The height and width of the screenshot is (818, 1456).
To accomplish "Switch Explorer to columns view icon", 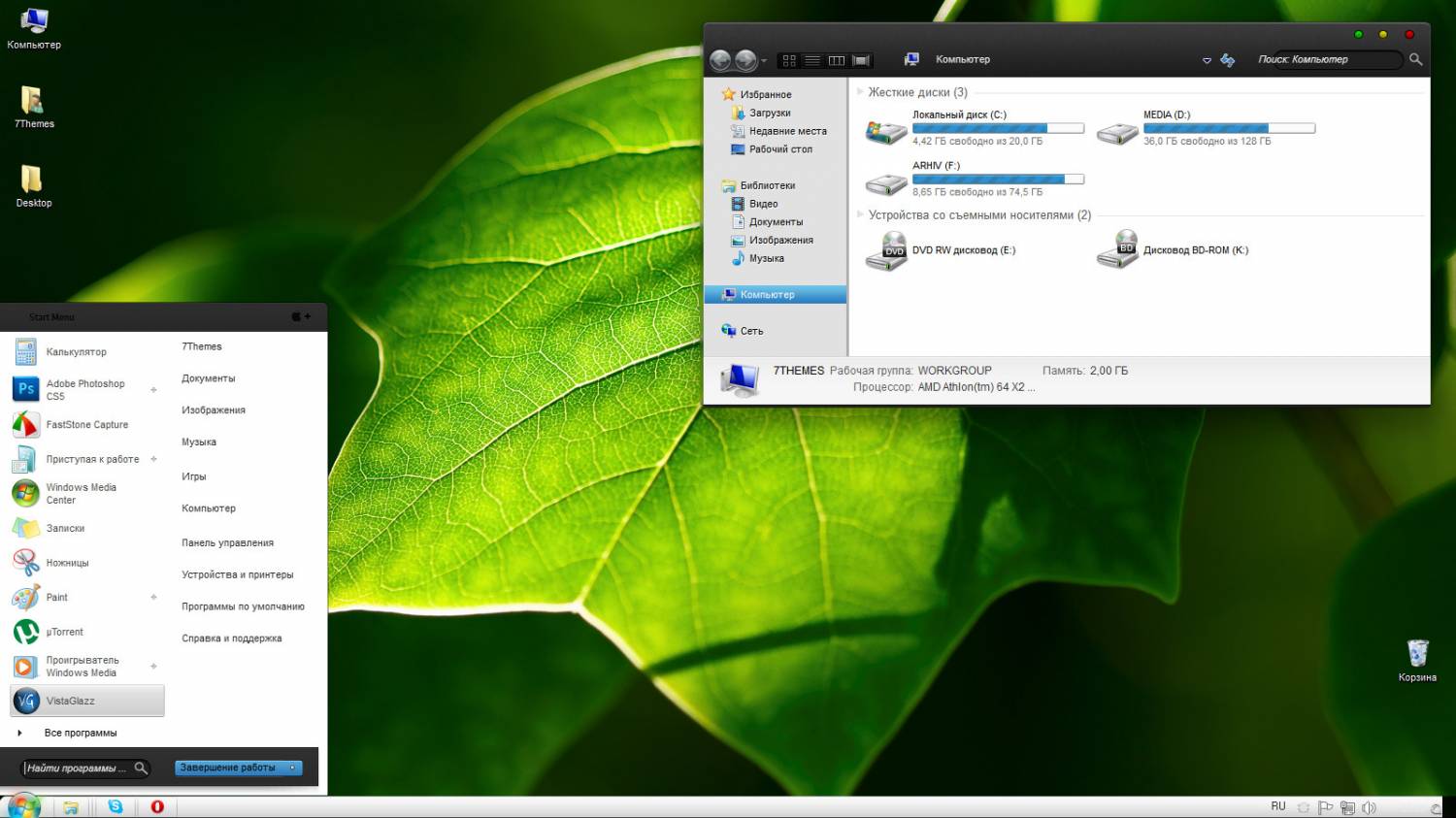I will click(x=837, y=60).
